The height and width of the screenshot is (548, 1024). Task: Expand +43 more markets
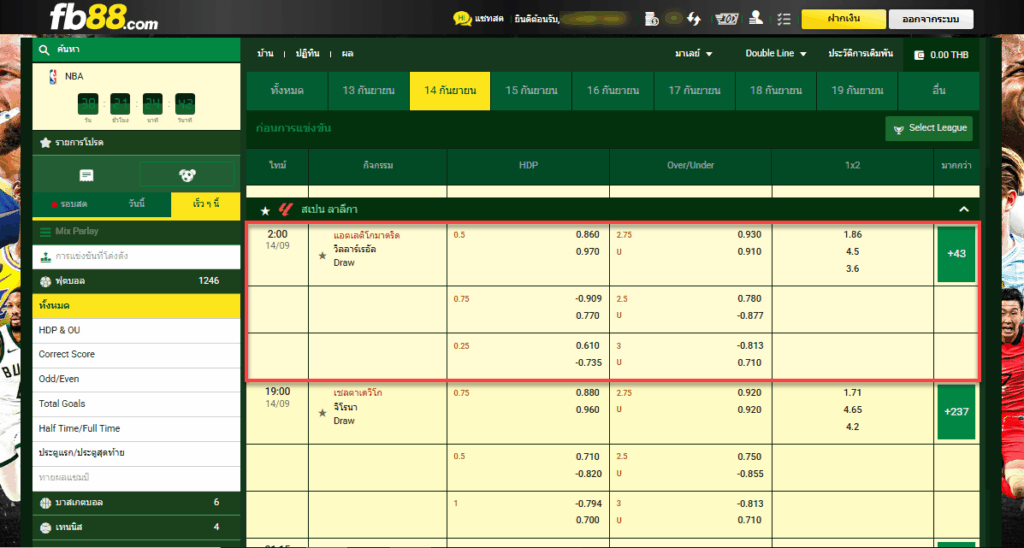(956, 254)
